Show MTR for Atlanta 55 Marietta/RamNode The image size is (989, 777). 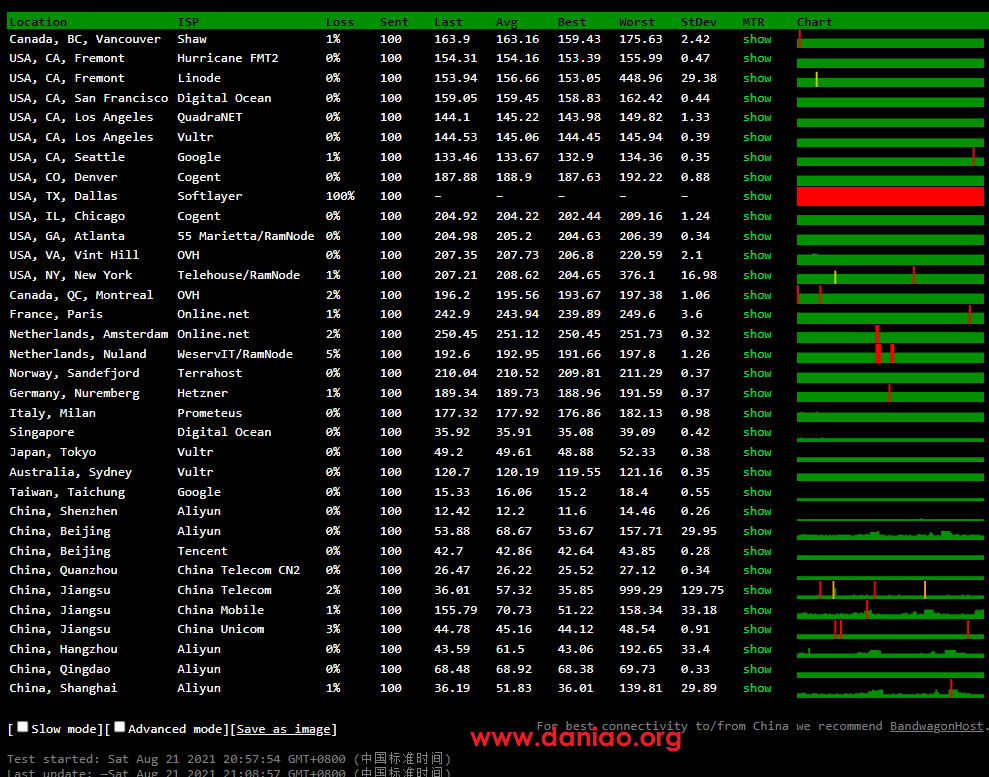[757, 236]
